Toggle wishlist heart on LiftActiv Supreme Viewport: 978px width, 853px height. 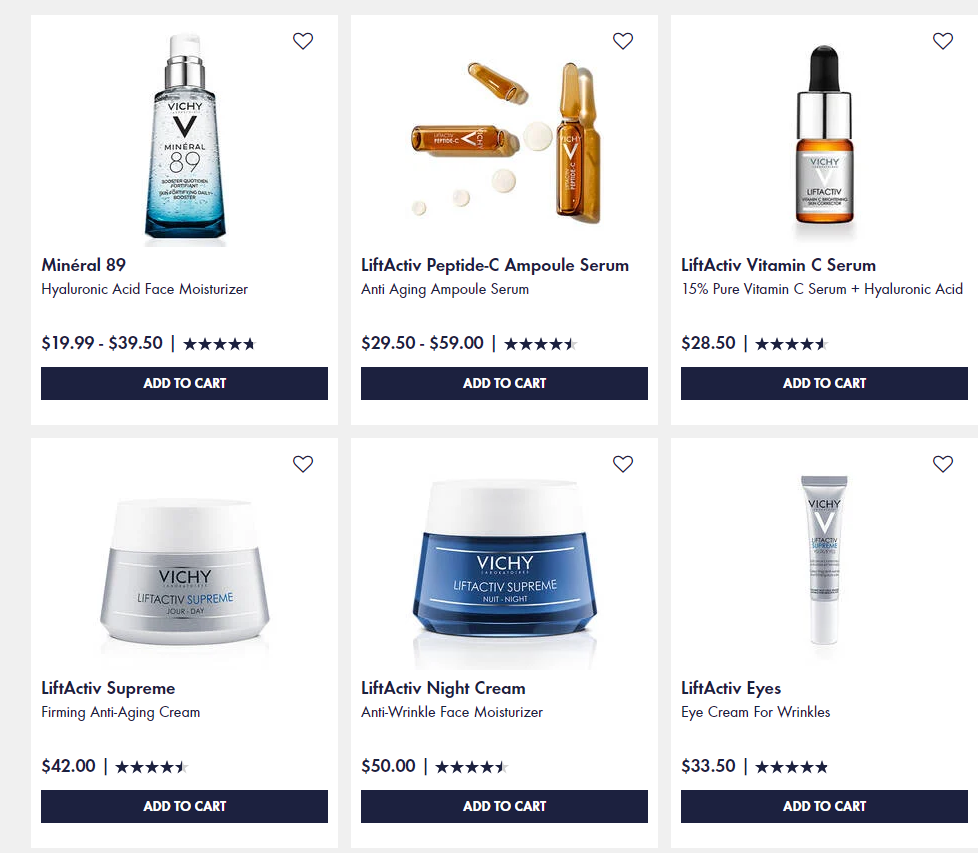[303, 464]
